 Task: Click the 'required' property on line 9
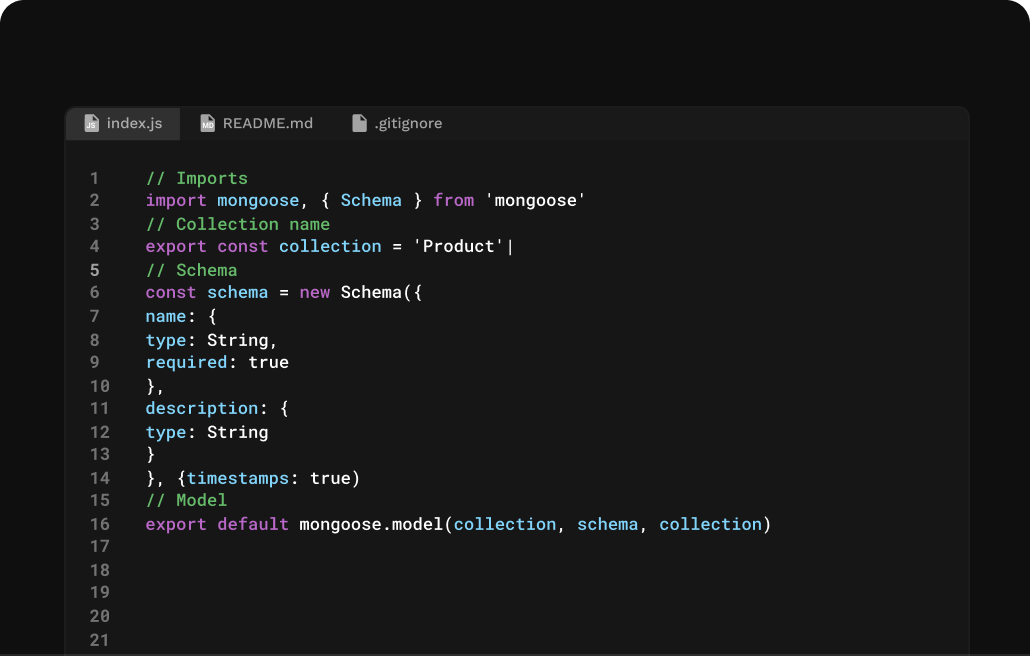click(x=187, y=362)
